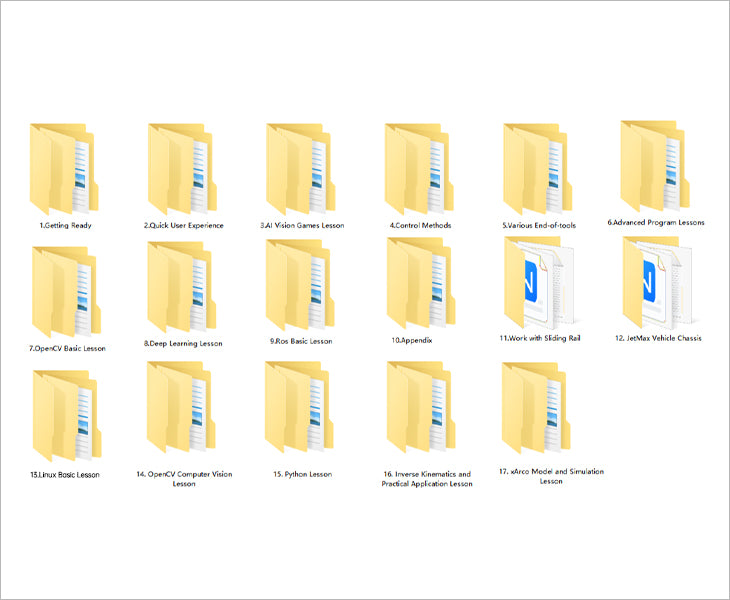730x600 pixels.
Task: Open the 15. Python Lesson folder icon
Action: pos(300,410)
